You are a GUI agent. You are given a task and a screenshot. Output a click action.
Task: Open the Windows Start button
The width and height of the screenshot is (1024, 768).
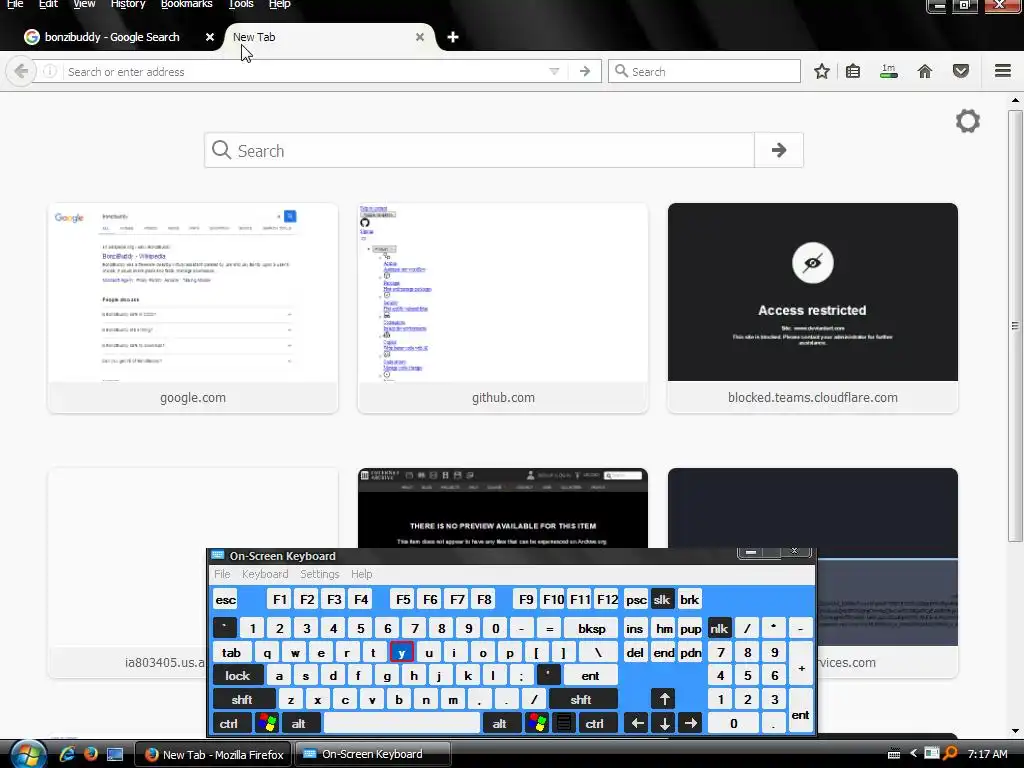coord(27,754)
